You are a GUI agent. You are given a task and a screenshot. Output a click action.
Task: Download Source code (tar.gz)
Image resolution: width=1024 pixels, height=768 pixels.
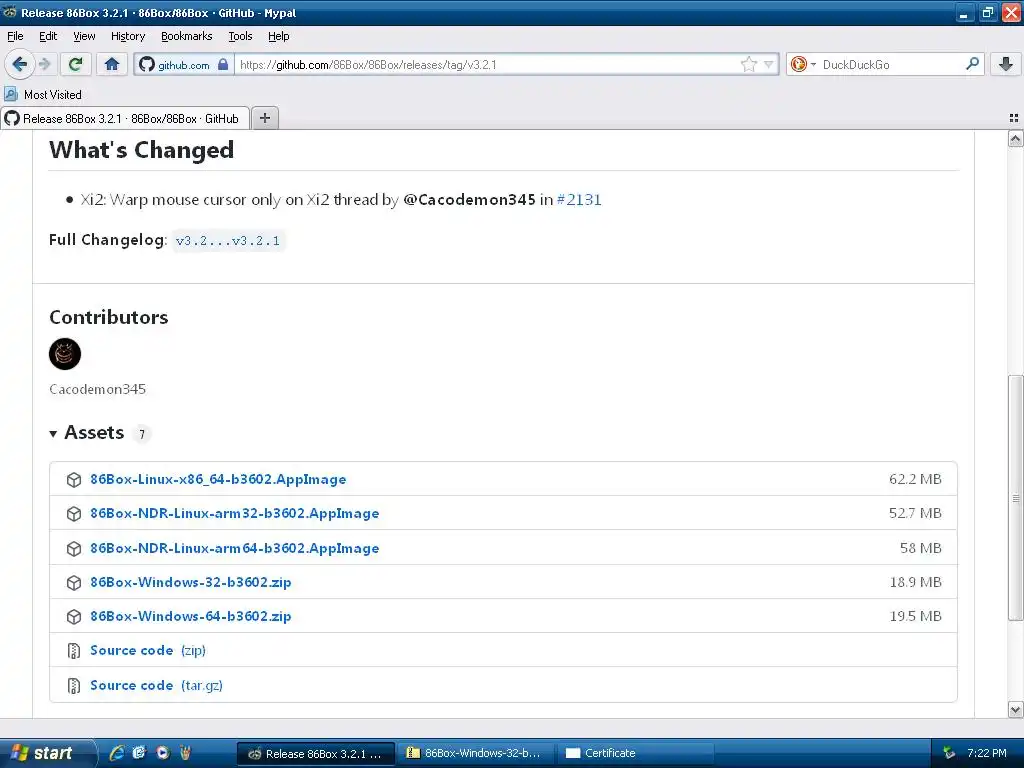(156, 685)
